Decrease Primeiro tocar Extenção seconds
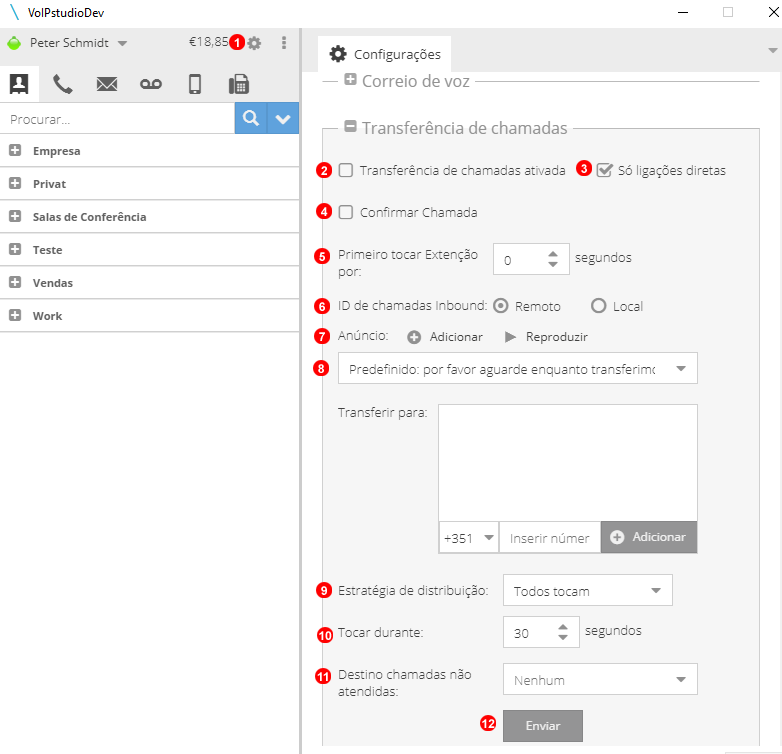The height and width of the screenshot is (754, 782). 553,264
